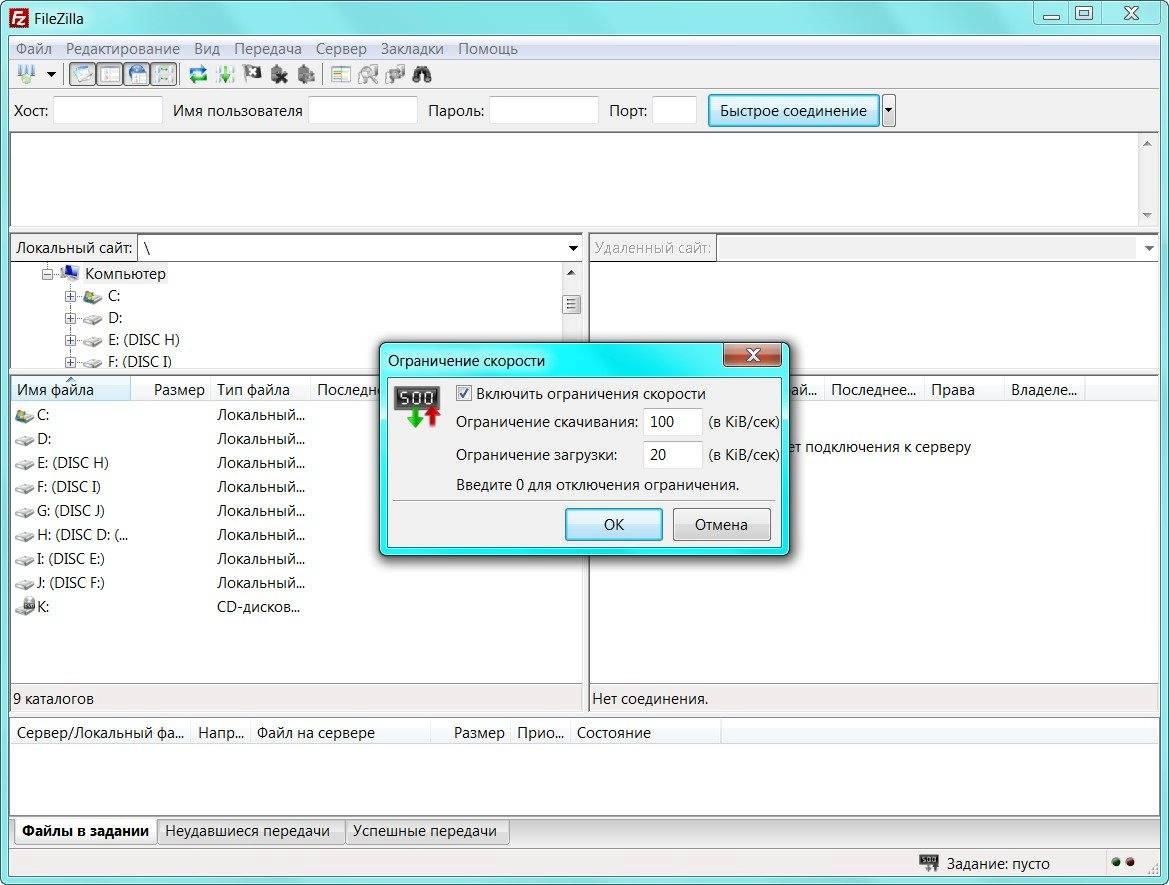This screenshot has height=885, width=1169.
Task: Click Отмена in speed limit dialog
Action: tap(721, 524)
